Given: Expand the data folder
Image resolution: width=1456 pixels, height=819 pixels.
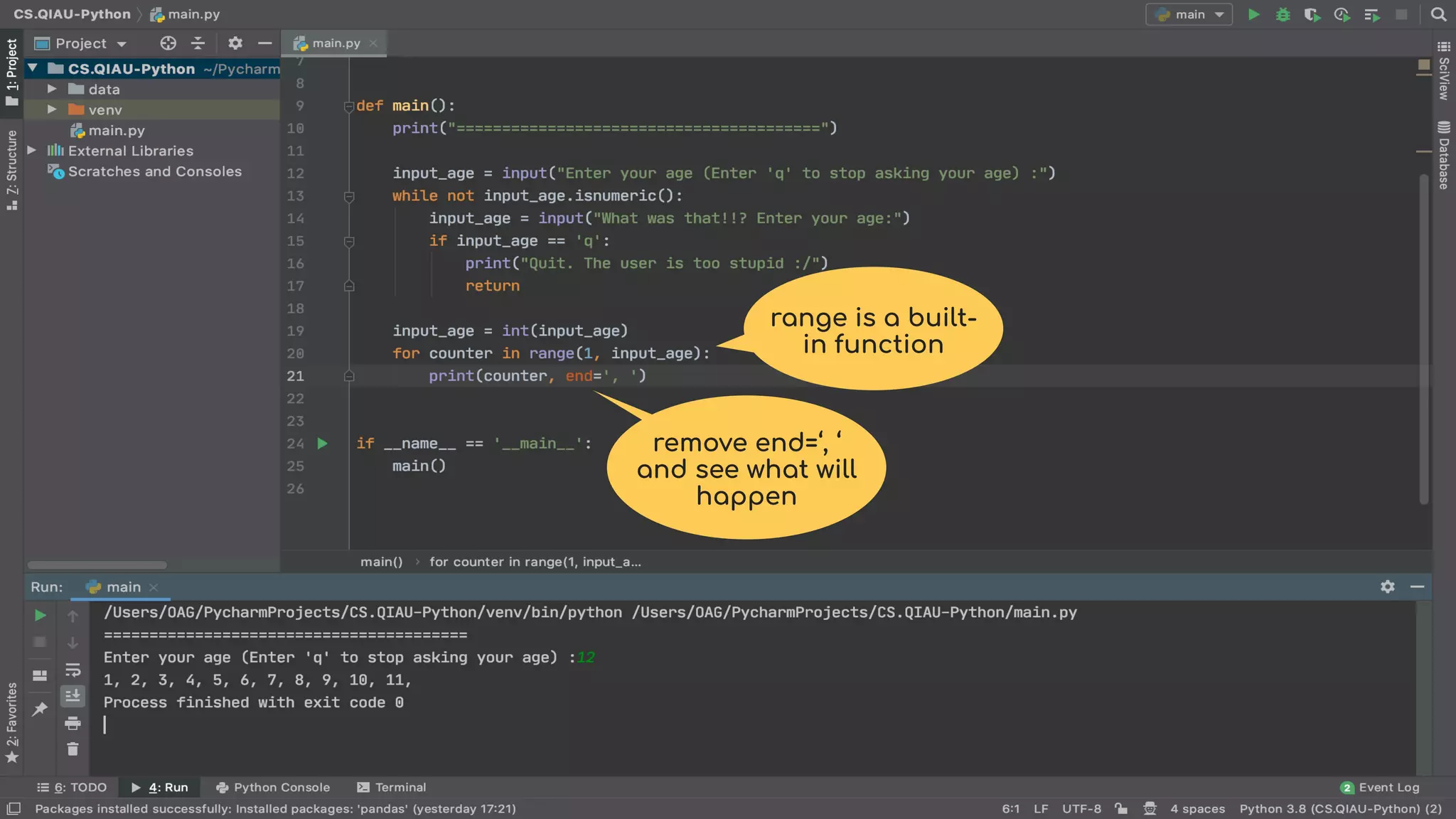Looking at the screenshot, I should tap(52, 89).
